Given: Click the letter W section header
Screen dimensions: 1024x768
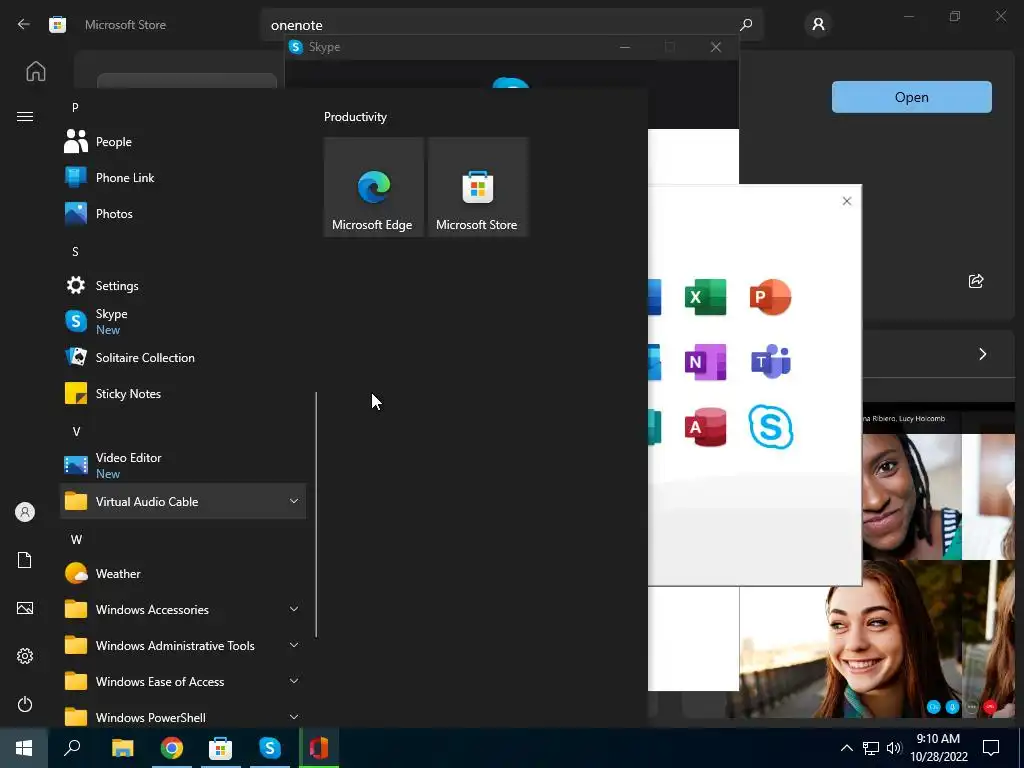Looking at the screenshot, I should [76, 539].
